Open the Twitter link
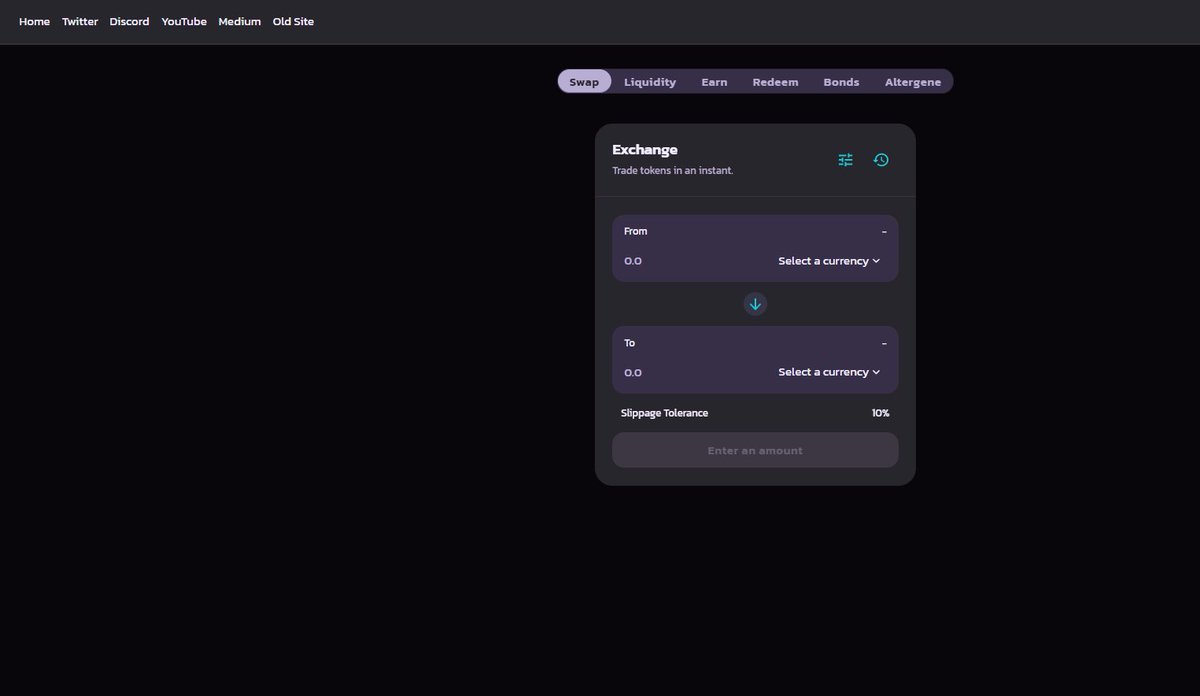Screen dimensions: 1200x696 click(x=80, y=22)
